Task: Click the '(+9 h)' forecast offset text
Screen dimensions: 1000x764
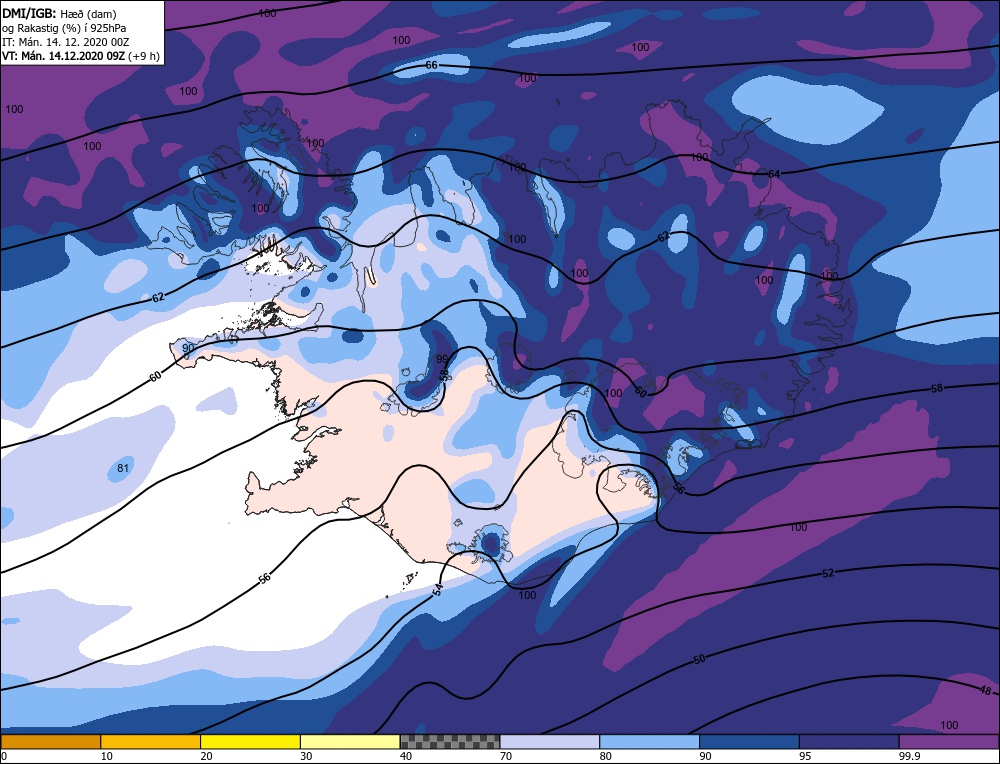Action: point(144,56)
